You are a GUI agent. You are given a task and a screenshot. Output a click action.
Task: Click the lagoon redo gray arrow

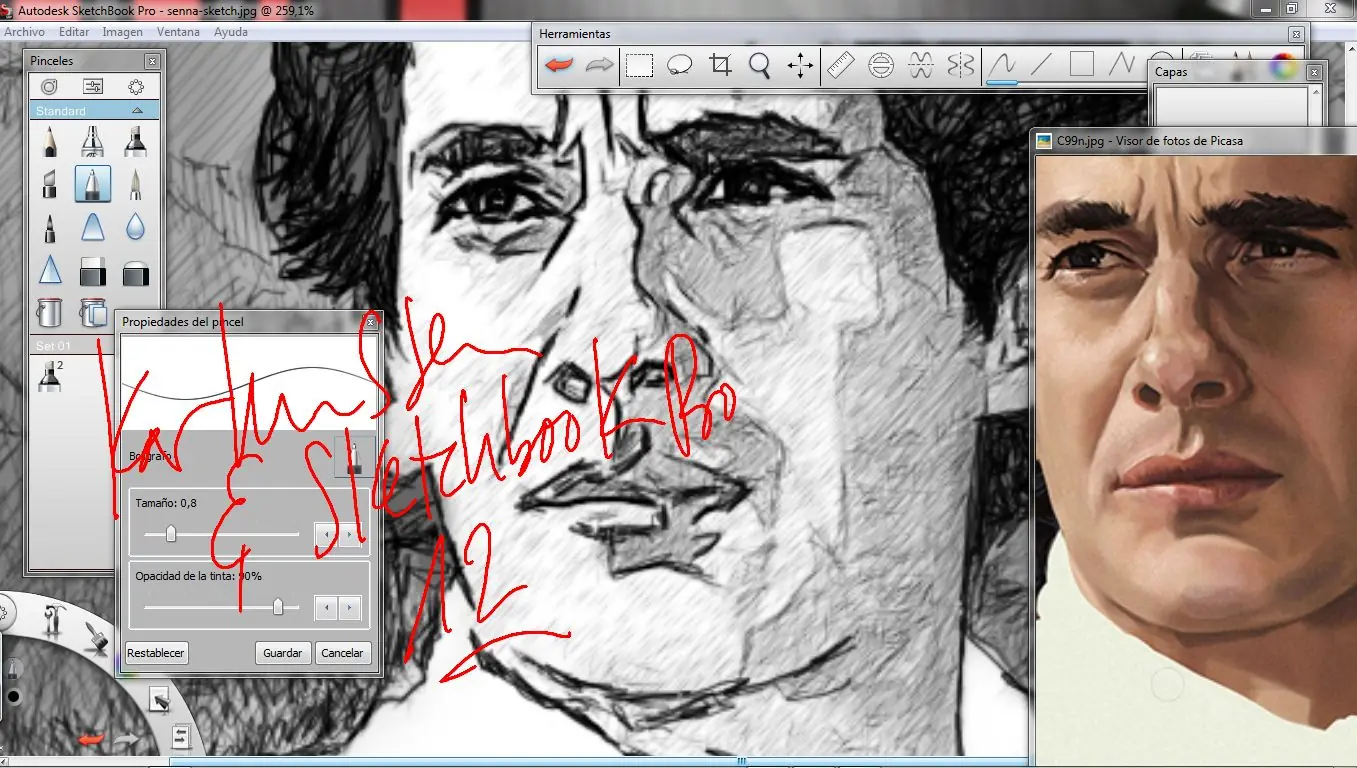coord(127,740)
